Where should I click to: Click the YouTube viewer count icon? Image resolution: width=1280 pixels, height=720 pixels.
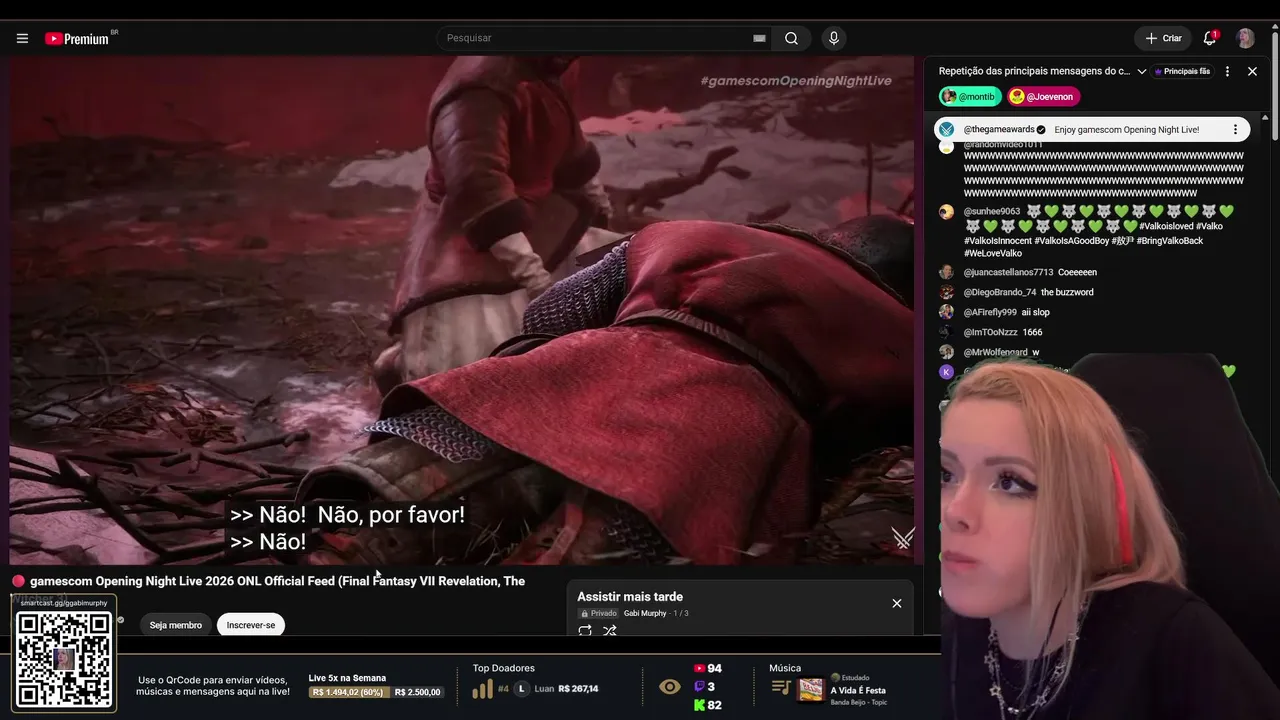point(699,669)
